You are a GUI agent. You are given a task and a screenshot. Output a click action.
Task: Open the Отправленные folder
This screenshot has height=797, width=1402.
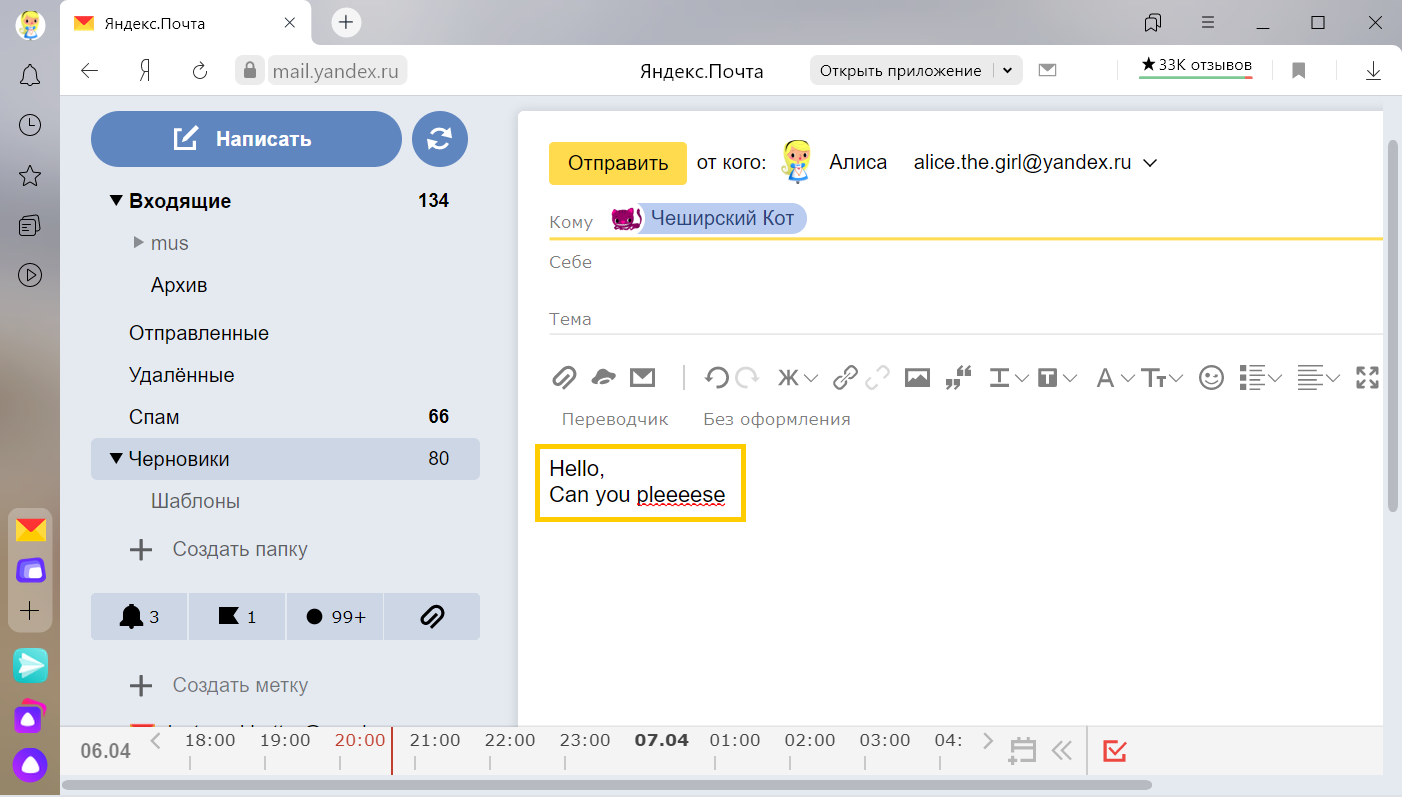[x=199, y=333]
